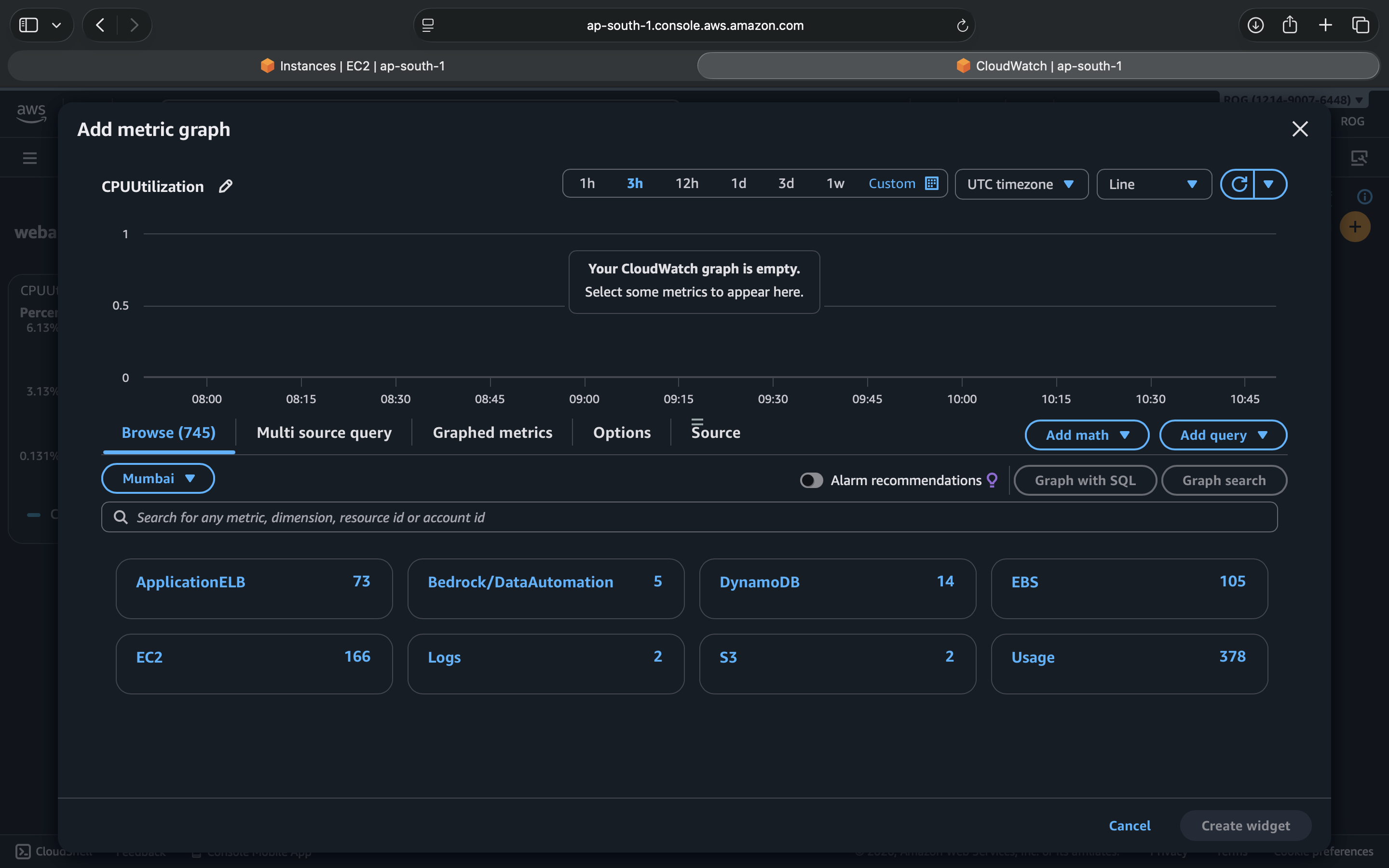Select the 12h time range
The width and height of the screenshot is (1389, 868).
[686, 184]
